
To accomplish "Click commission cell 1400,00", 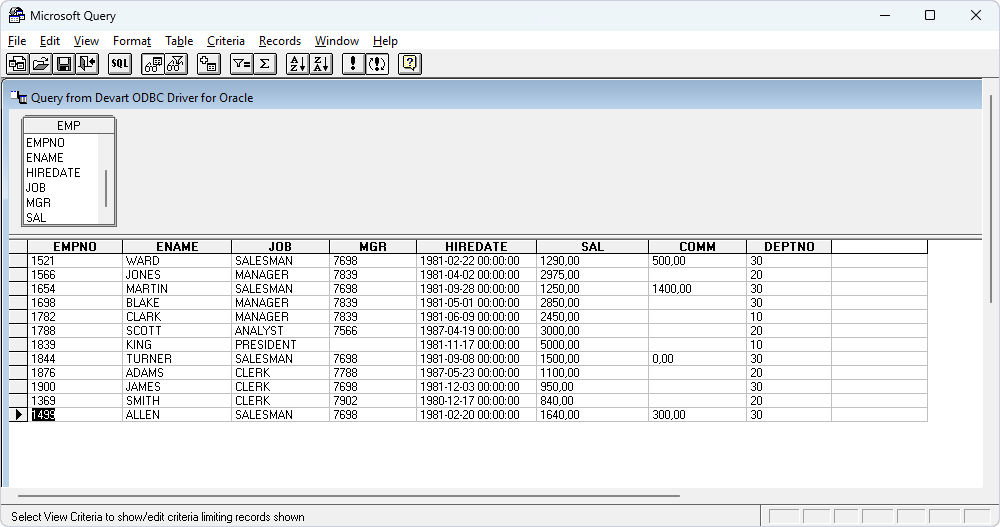I will coord(698,289).
